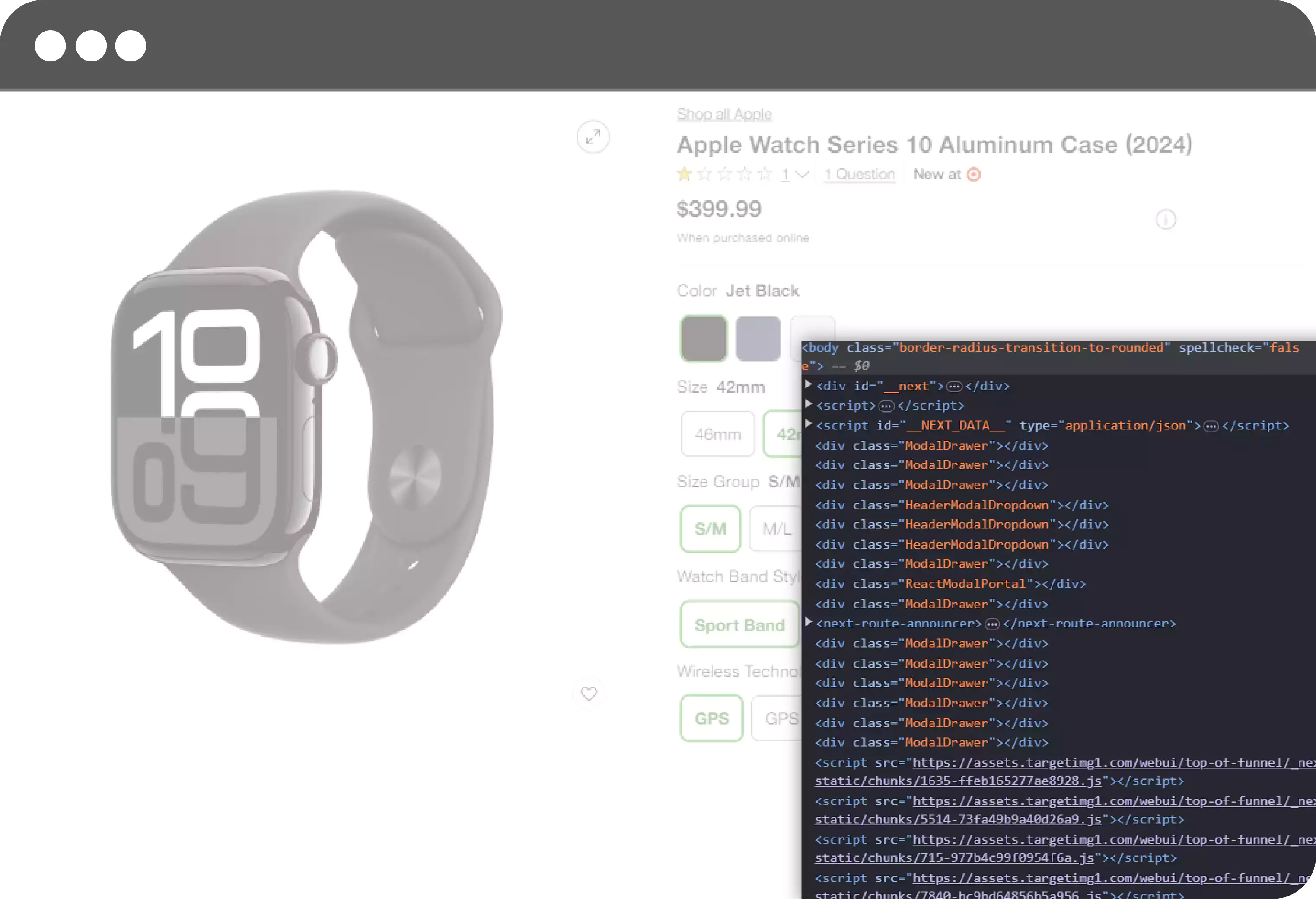The width and height of the screenshot is (1316, 899).
Task: Click the Apple Watch product image
Action: coord(306,417)
